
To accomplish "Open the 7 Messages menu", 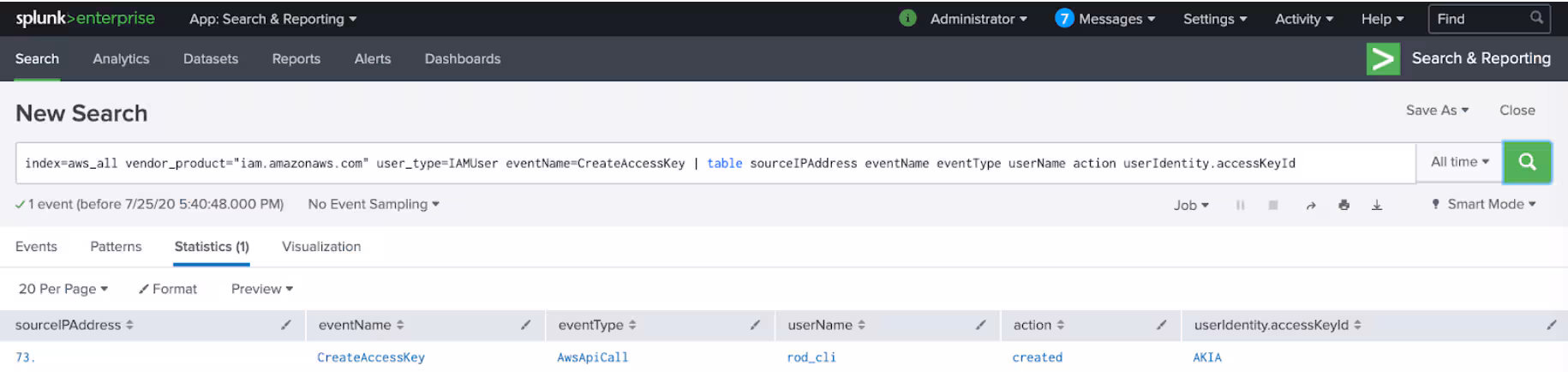I will tap(1105, 19).
